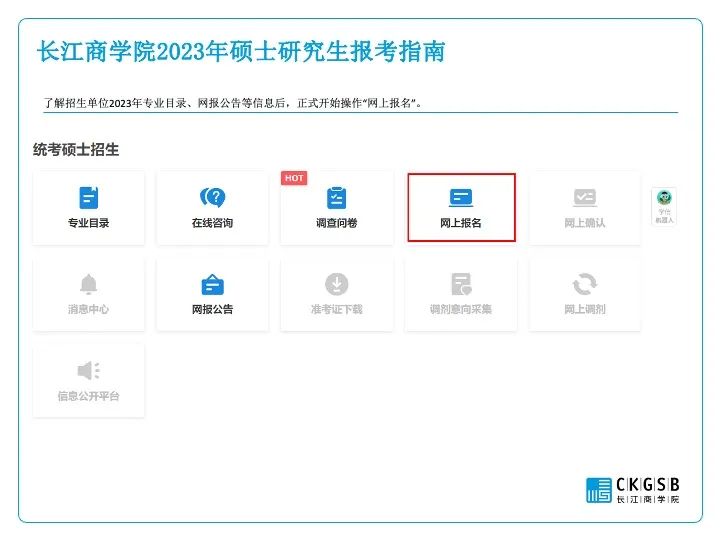Click the 网上报名 label text
Viewport: 720px width, 540px height.
pyautogui.click(x=461, y=223)
